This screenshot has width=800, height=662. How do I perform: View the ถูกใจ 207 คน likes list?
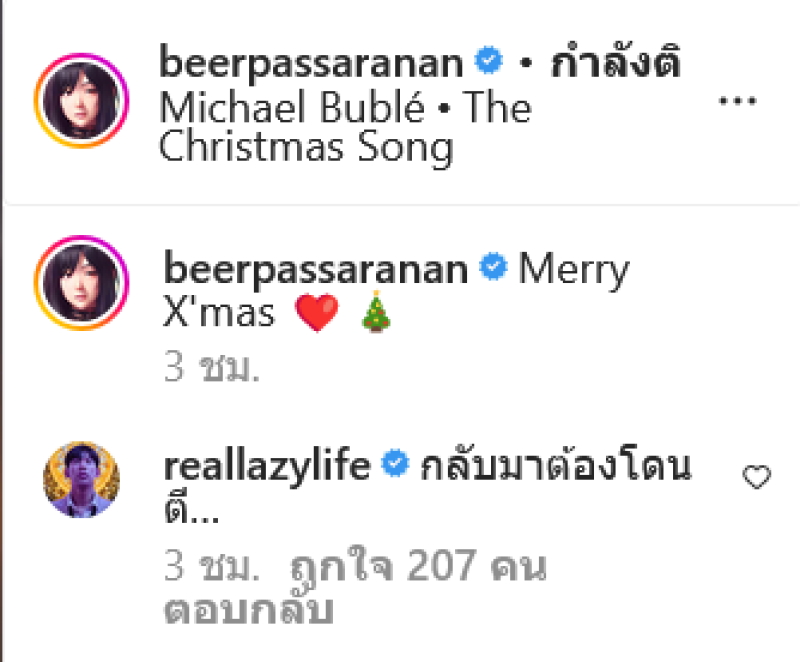click(x=418, y=565)
